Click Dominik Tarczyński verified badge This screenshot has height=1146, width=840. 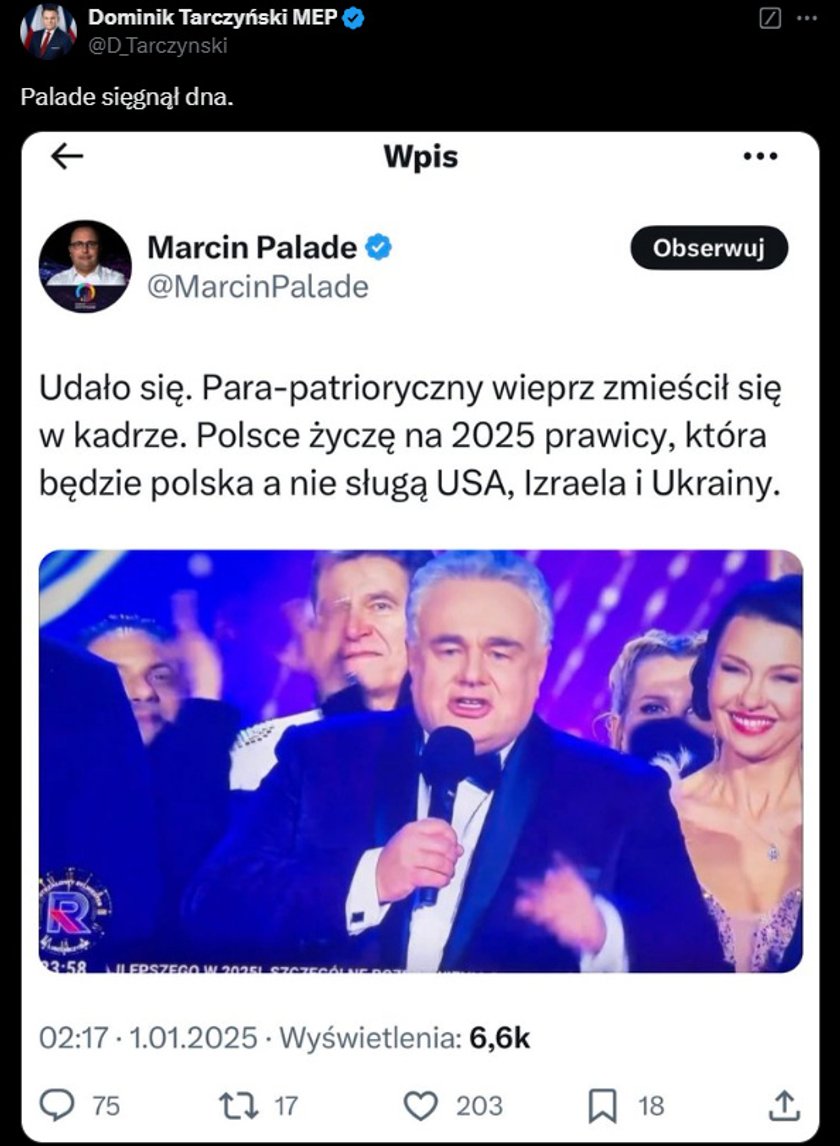pyautogui.click(x=353, y=18)
